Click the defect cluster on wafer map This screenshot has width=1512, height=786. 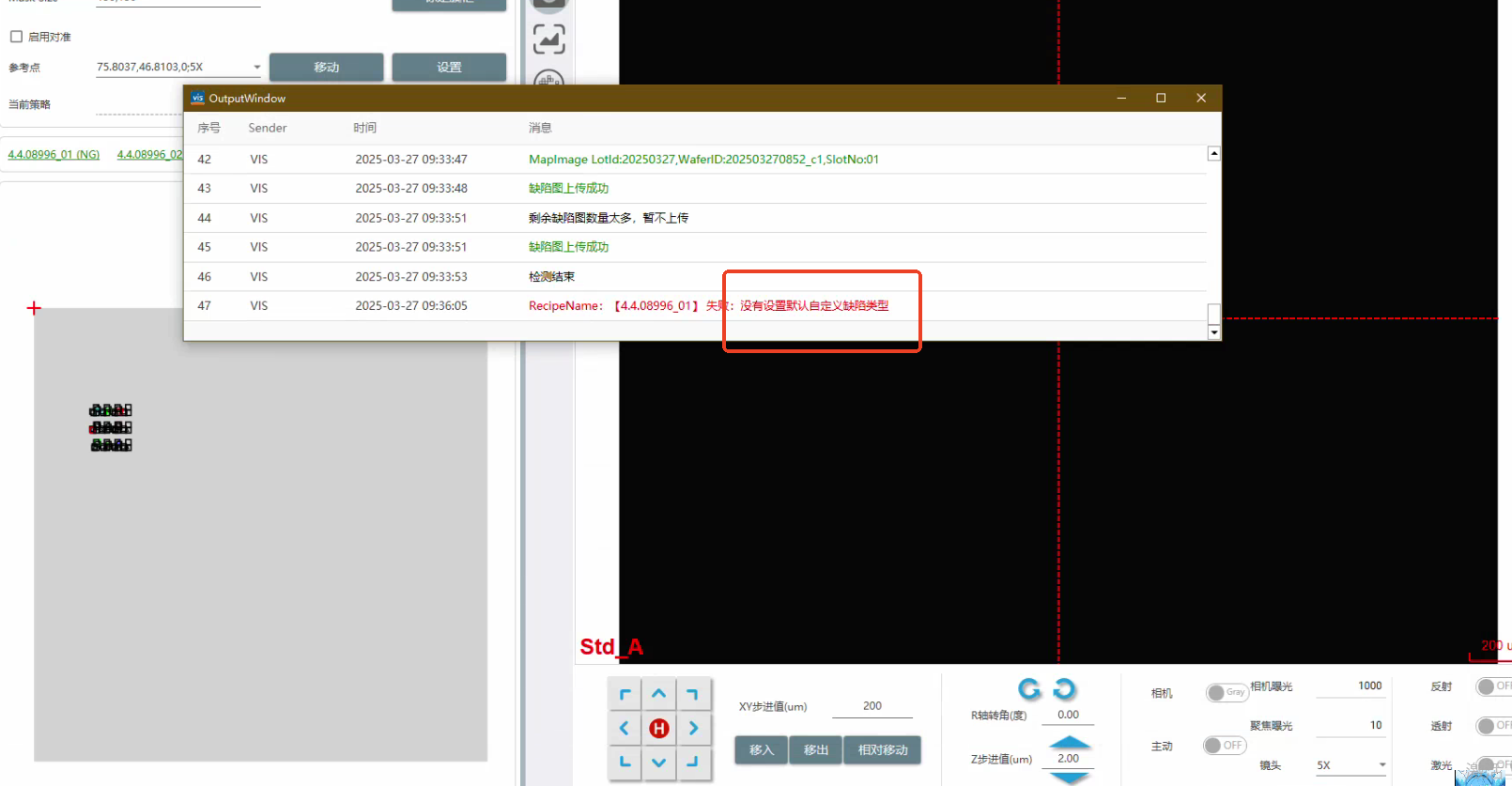point(111,427)
